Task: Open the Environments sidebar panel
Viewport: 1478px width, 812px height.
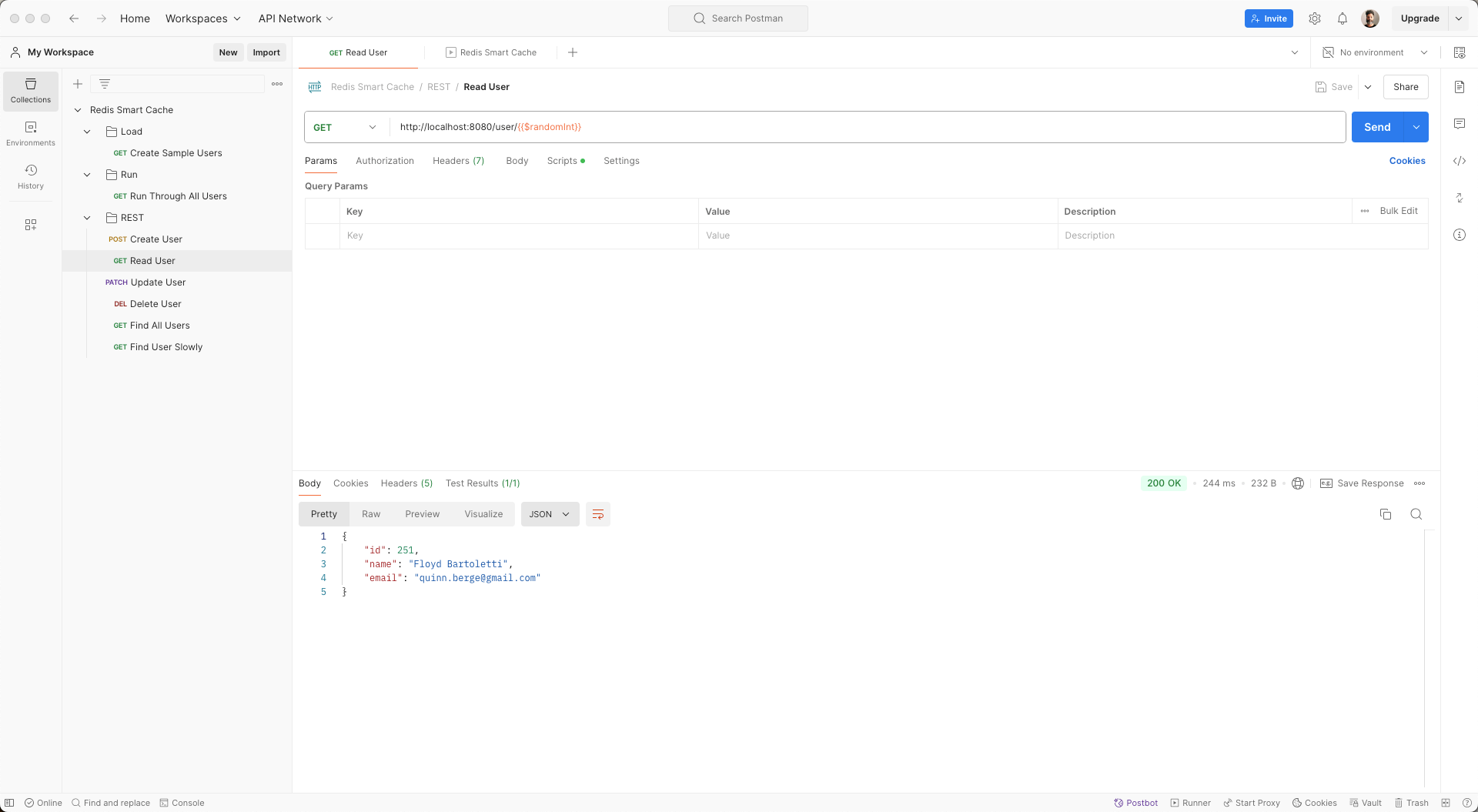Action: 31,134
